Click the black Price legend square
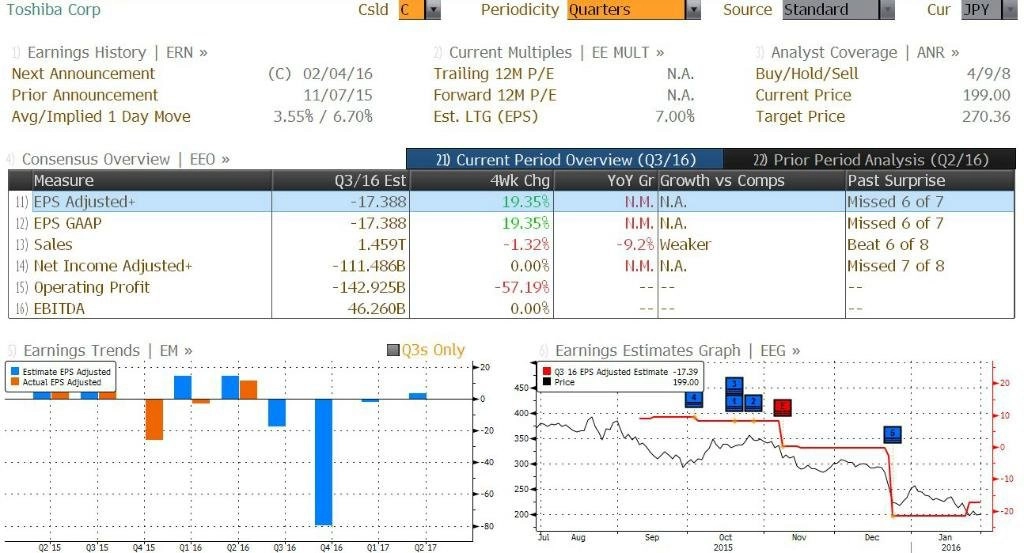The width and height of the screenshot is (1024, 553). pos(547,382)
